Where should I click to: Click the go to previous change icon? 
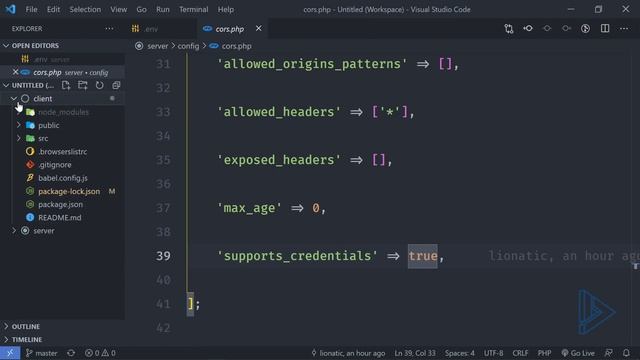point(528,29)
